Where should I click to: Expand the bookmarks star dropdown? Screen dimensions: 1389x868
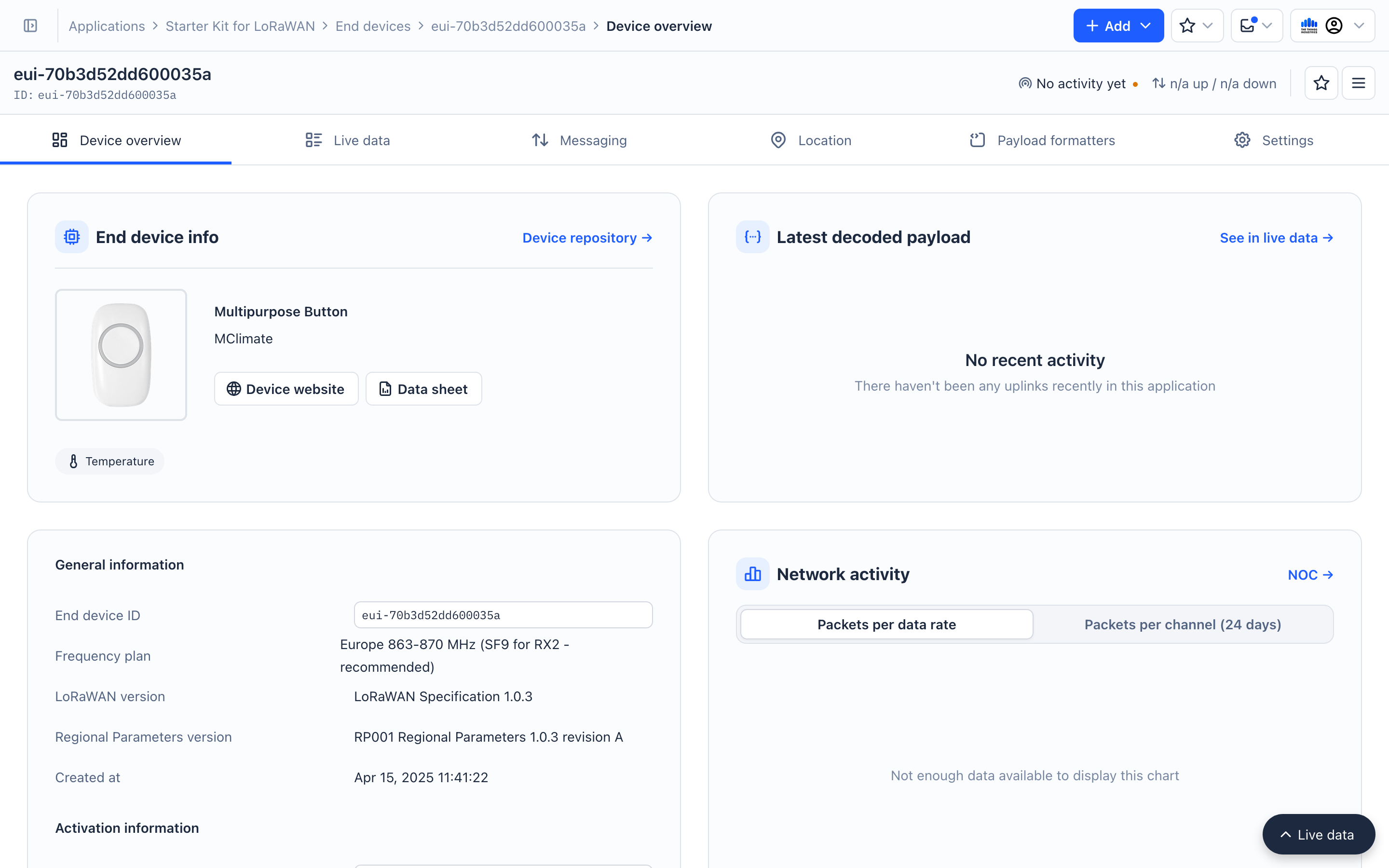pyautogui.click(x=1197, y=26)
